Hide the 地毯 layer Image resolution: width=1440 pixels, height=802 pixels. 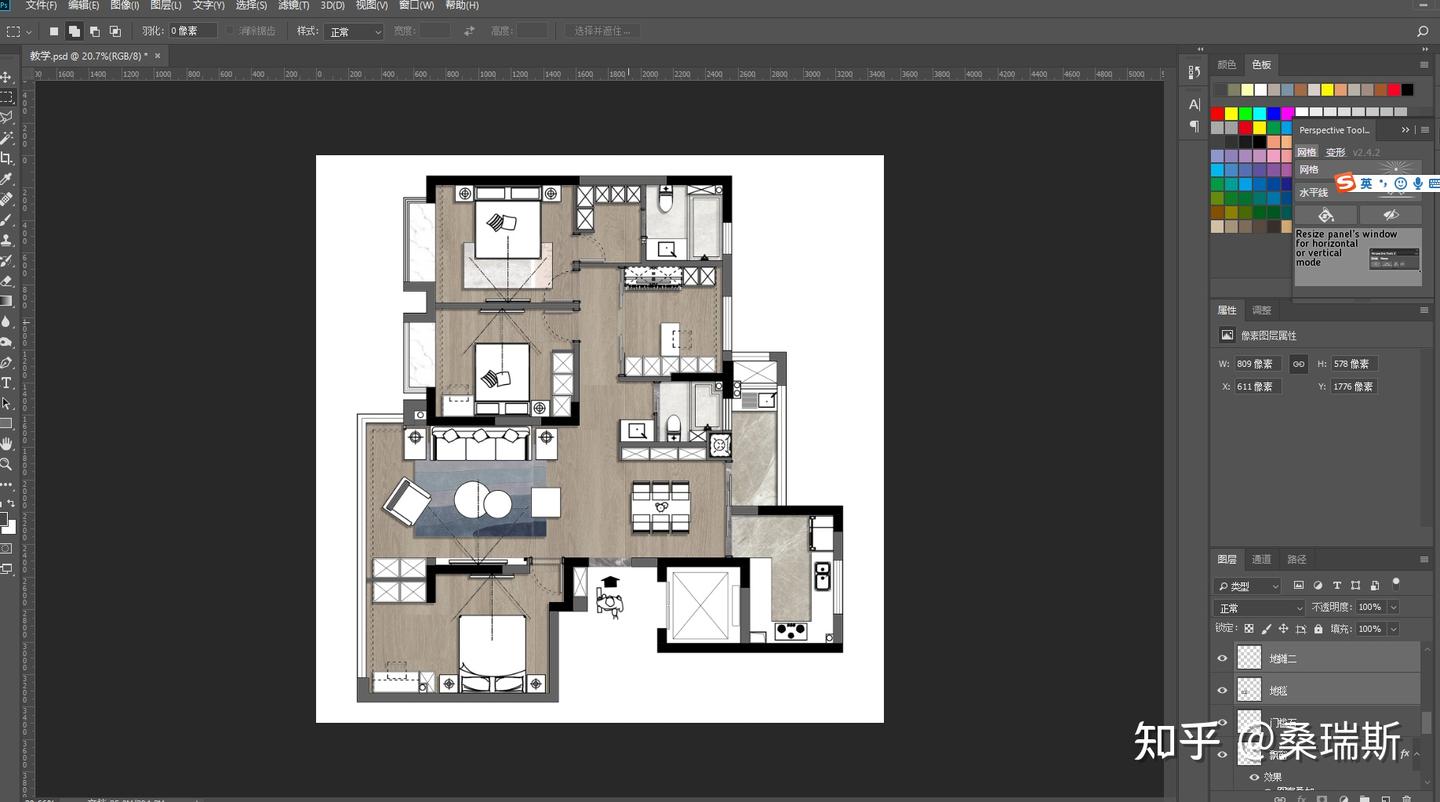[x=1222, y=690]
